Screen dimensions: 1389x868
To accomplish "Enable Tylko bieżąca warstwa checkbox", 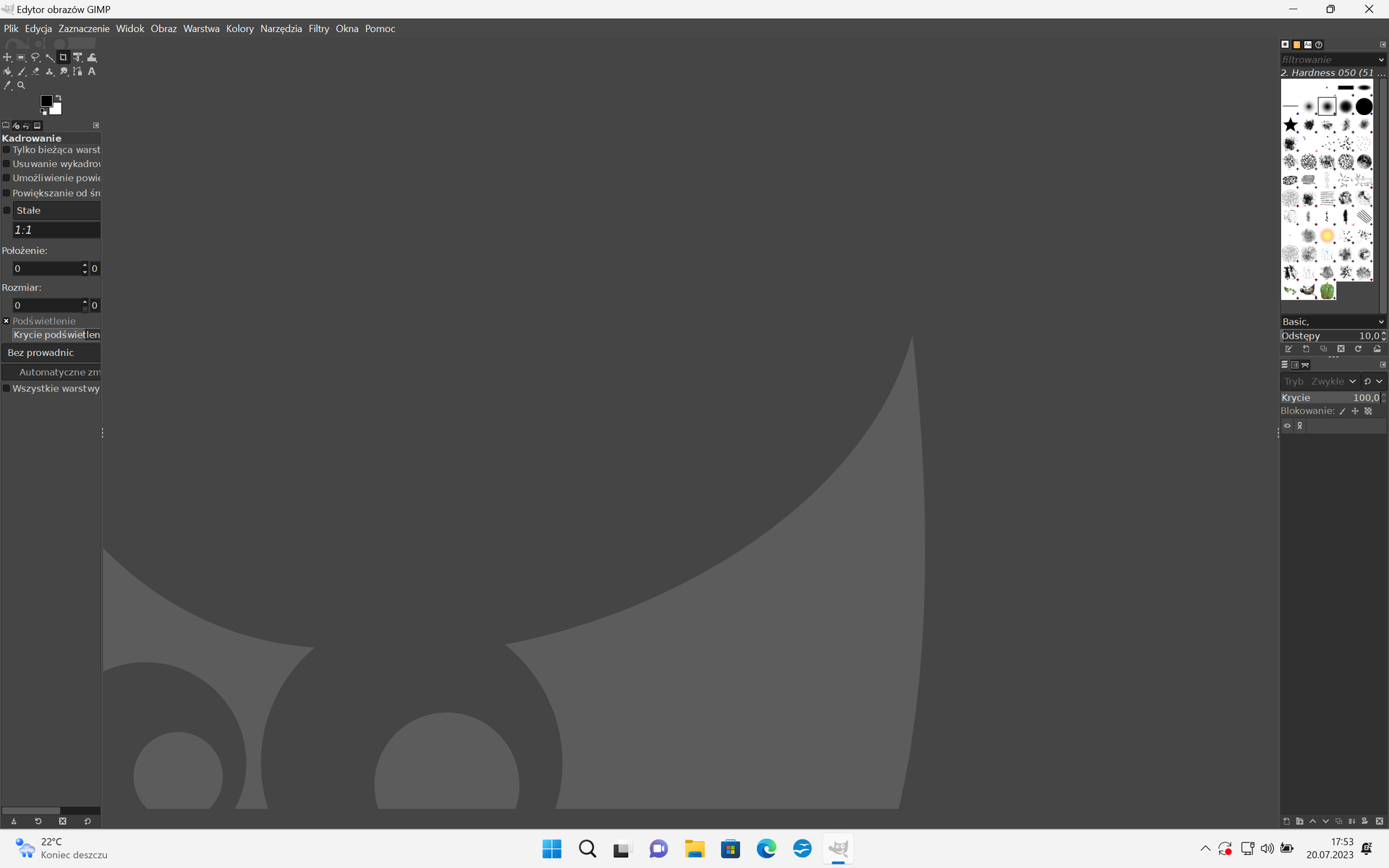I will click(7, 150).
